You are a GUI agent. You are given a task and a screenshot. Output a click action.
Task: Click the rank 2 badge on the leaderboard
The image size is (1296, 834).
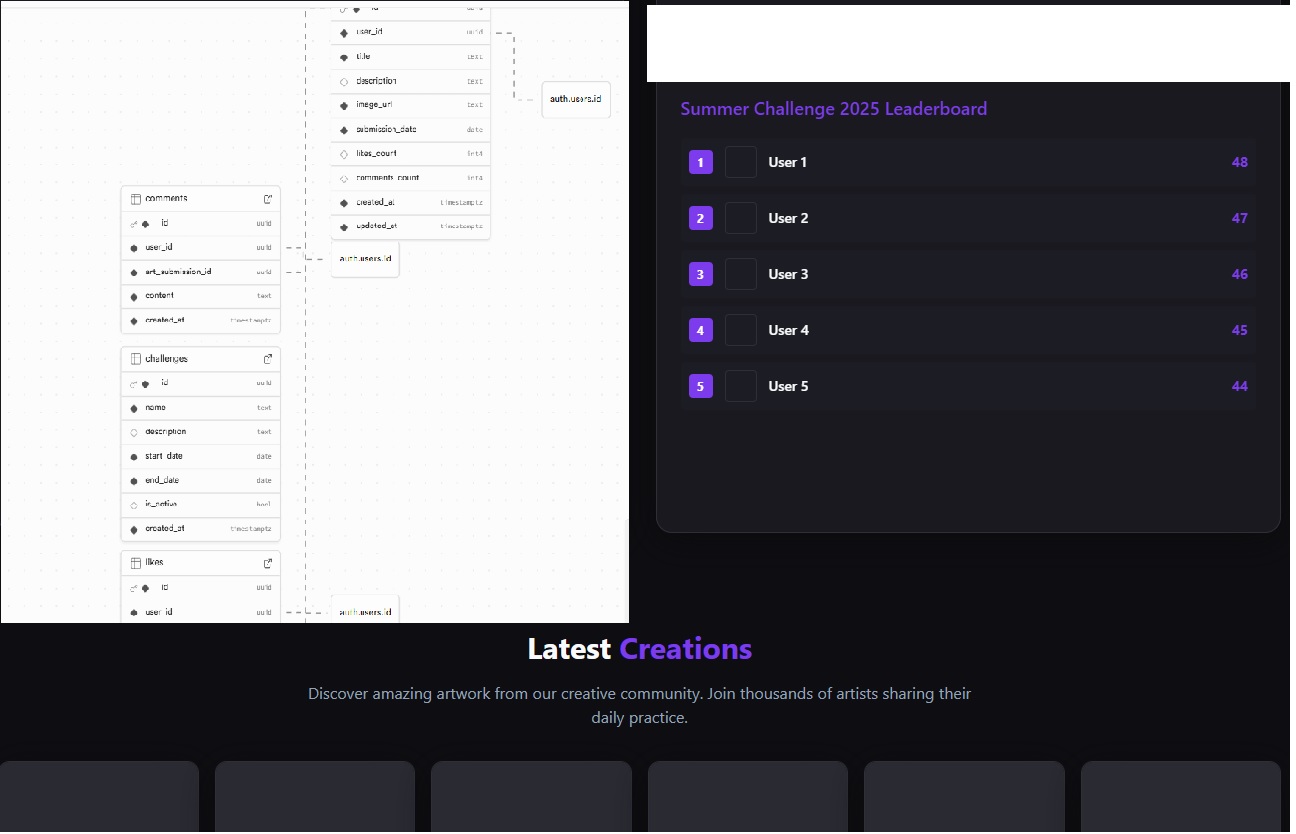[x=701, y=218]
